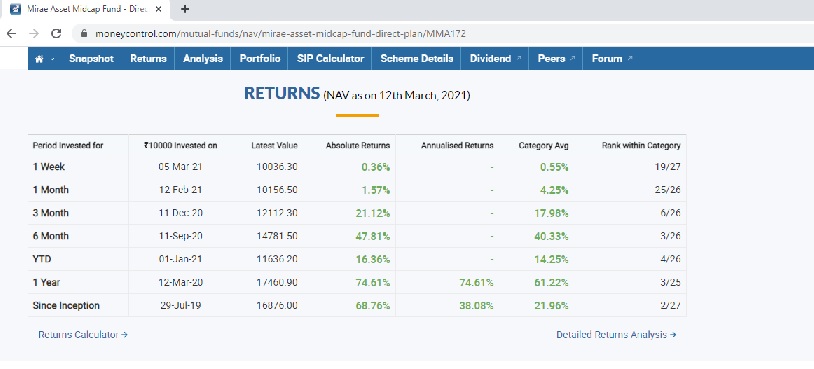
Task: Click category average '0.55%'
Action: click(554, 167)
